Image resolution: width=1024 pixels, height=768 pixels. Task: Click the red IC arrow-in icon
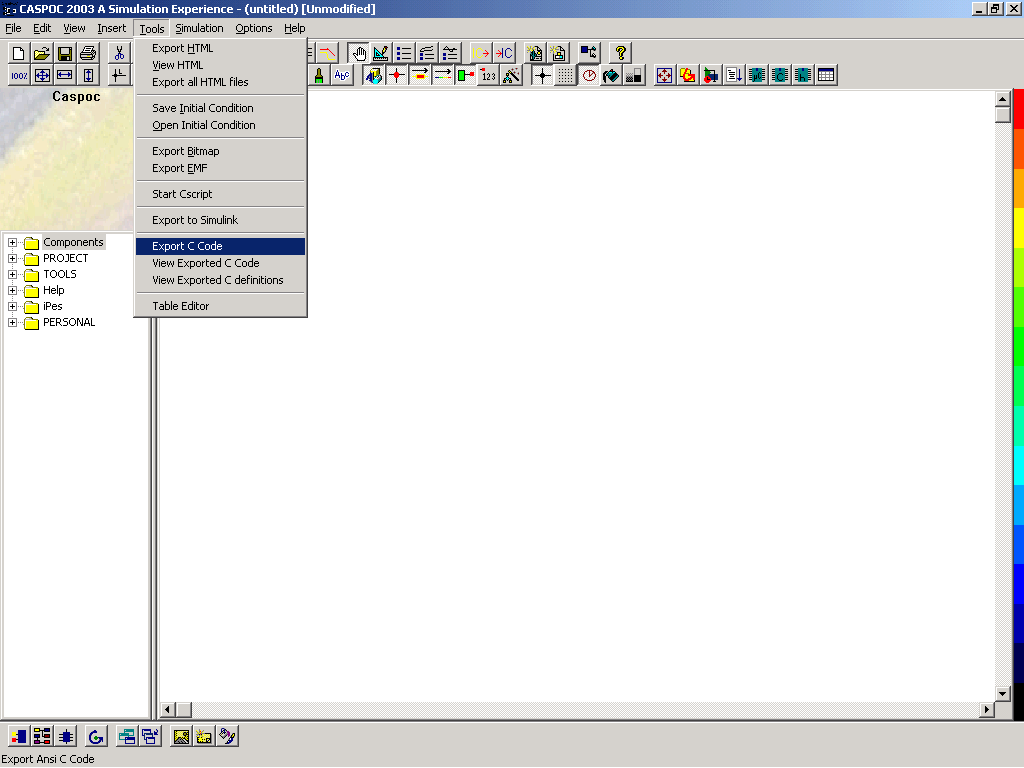pyautogui.click(x=504, y=54)
